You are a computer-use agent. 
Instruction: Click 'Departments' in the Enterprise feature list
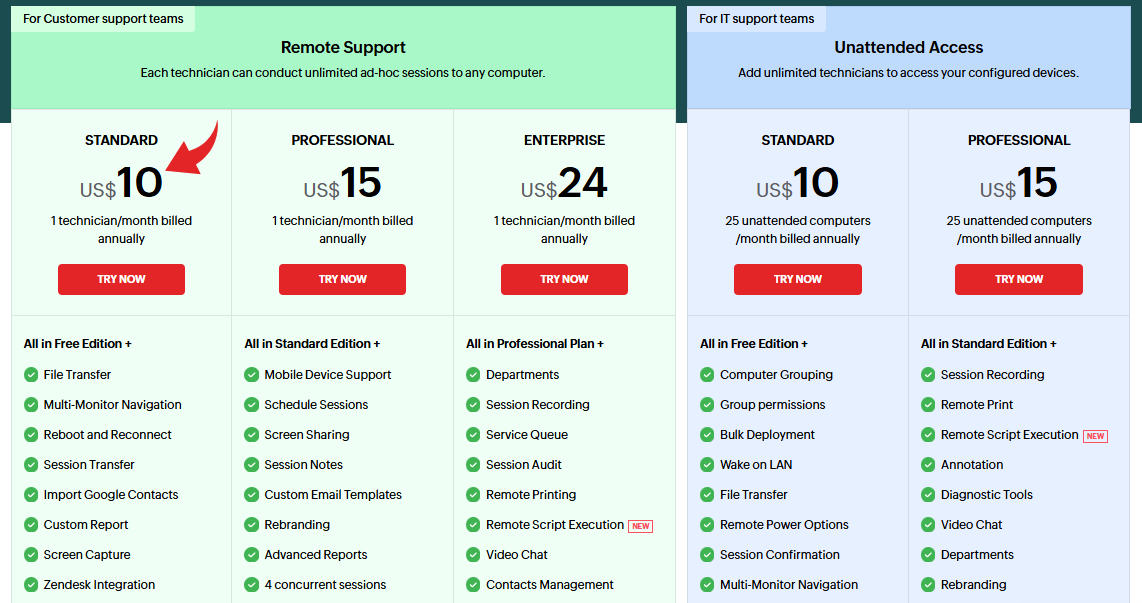tap(522, 375)
